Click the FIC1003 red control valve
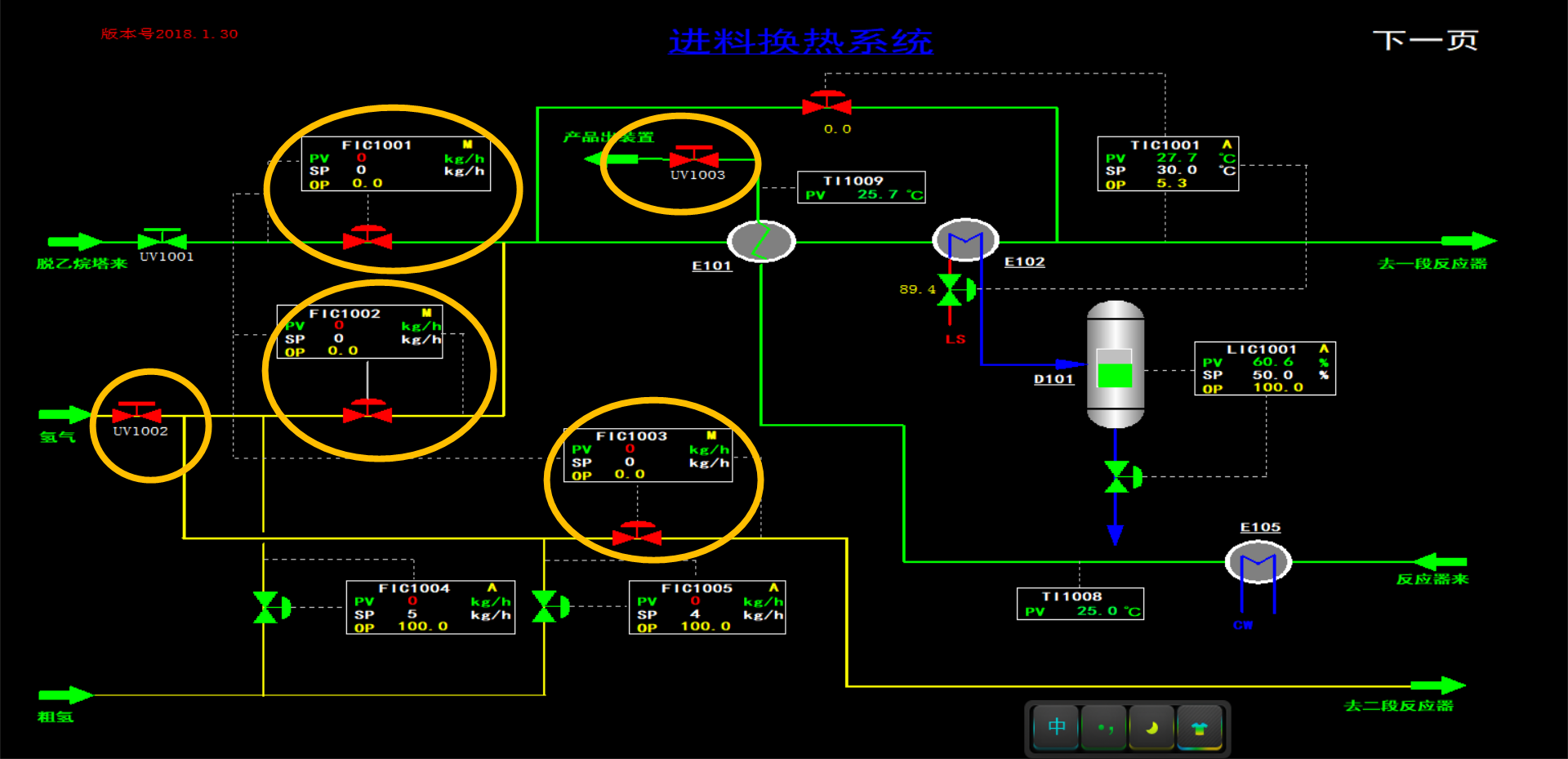Viewport: 1568px width, 759px height. point(637,533)
